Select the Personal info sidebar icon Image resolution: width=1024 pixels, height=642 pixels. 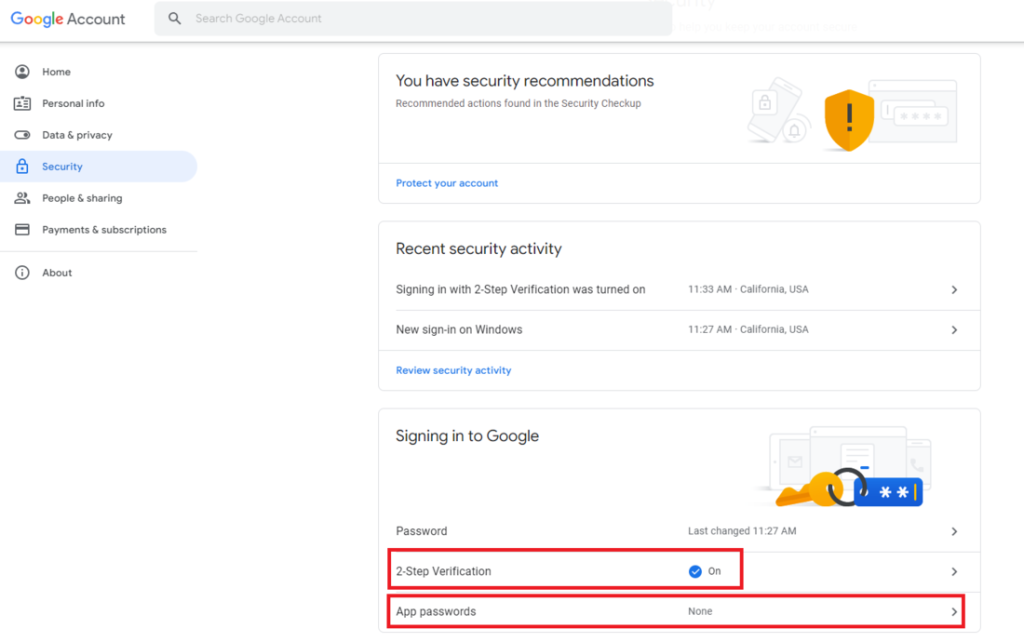point(23,103)
